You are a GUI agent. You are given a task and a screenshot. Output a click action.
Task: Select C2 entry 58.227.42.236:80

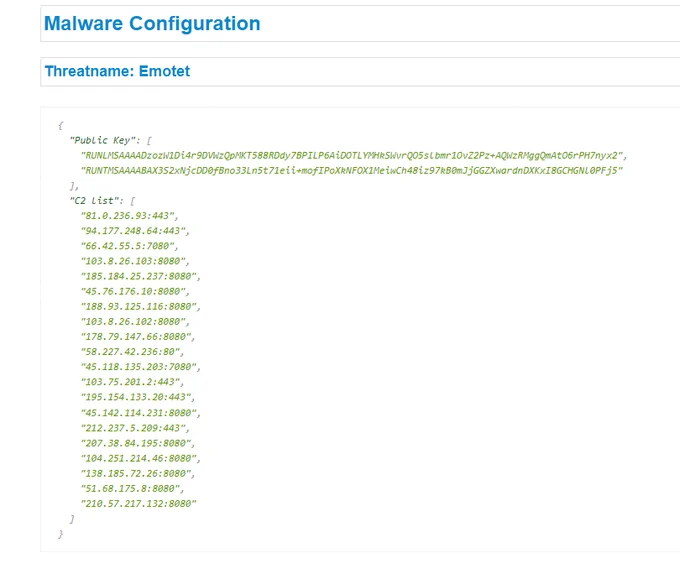(130, 352)
